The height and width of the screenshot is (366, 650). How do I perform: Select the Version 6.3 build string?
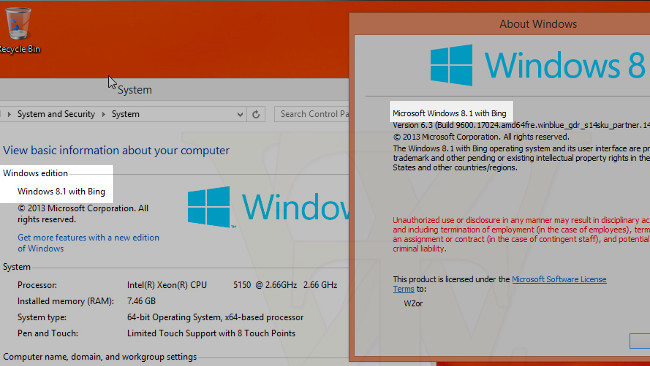pyautogui.click(x=521, y=125)
